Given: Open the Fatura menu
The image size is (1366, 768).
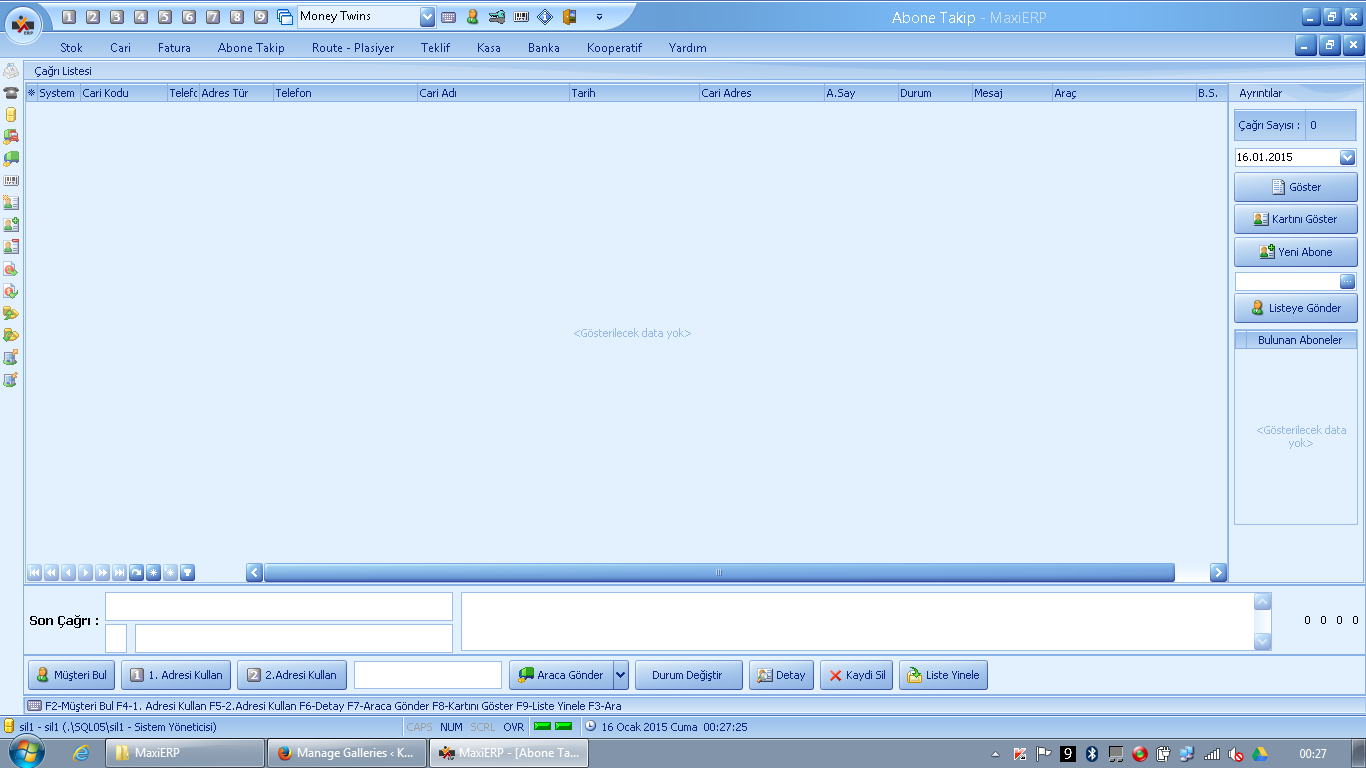Looking at the screenshot, I should pyautogui.click(x=174, y=48).
